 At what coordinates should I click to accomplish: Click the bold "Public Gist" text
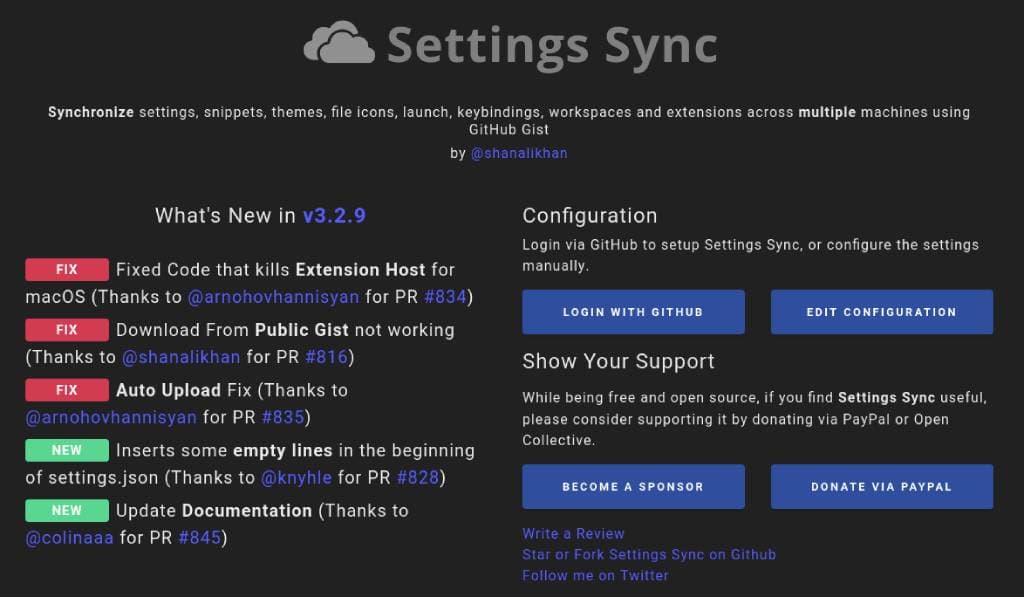point(302,330)
